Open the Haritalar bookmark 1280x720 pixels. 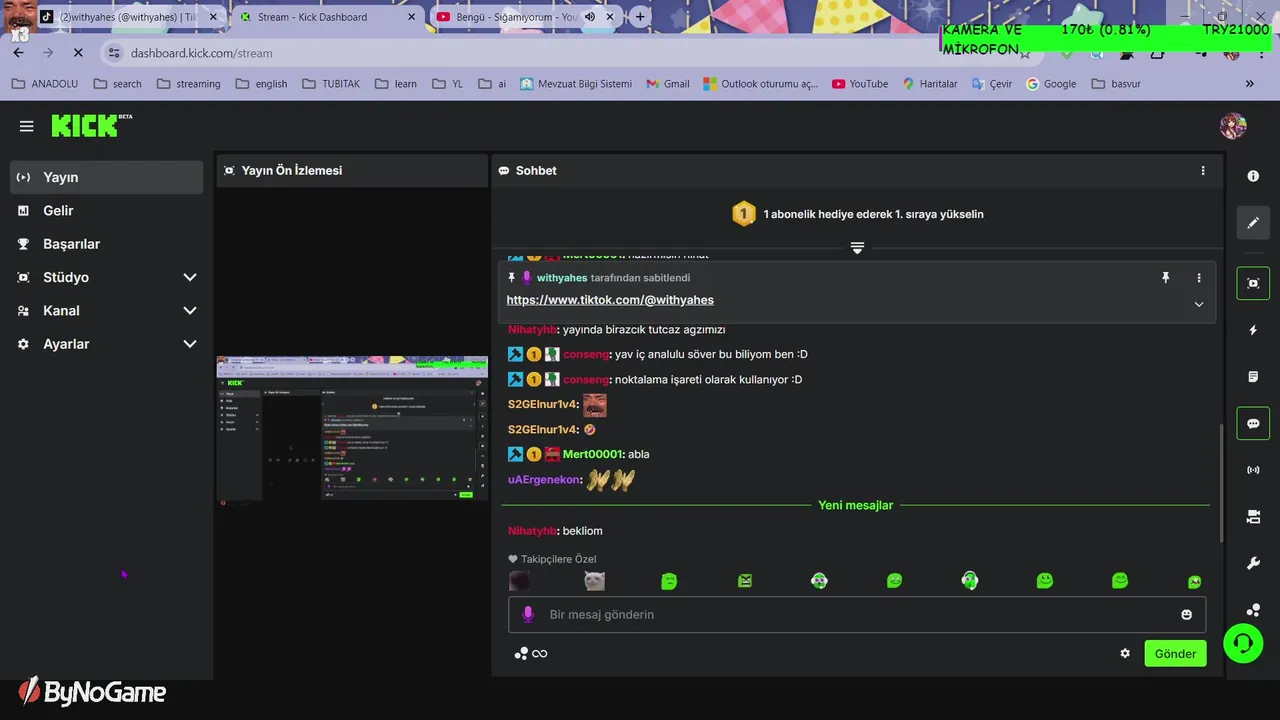coord(930,84)
